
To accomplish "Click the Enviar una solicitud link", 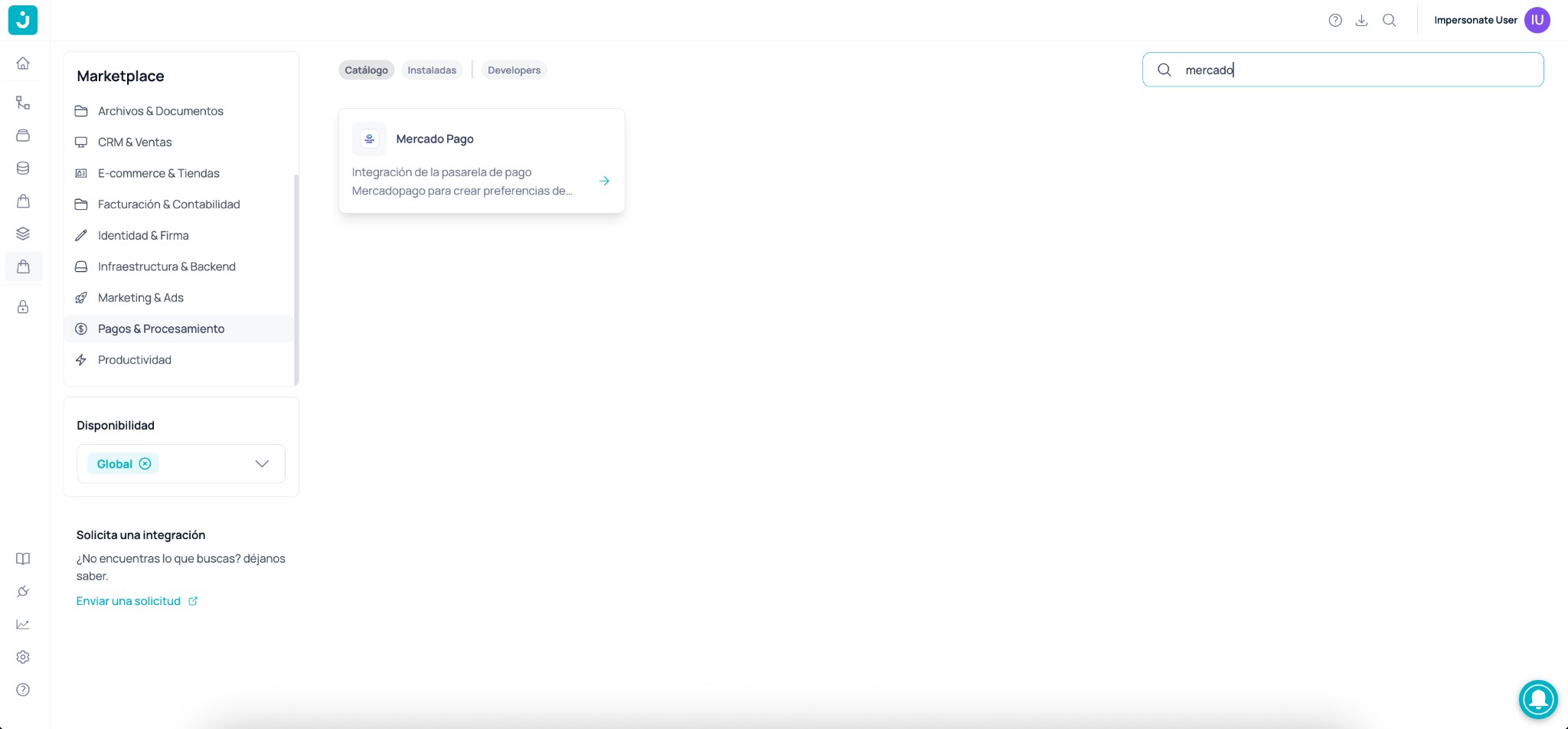I will [x=136, y=601].
